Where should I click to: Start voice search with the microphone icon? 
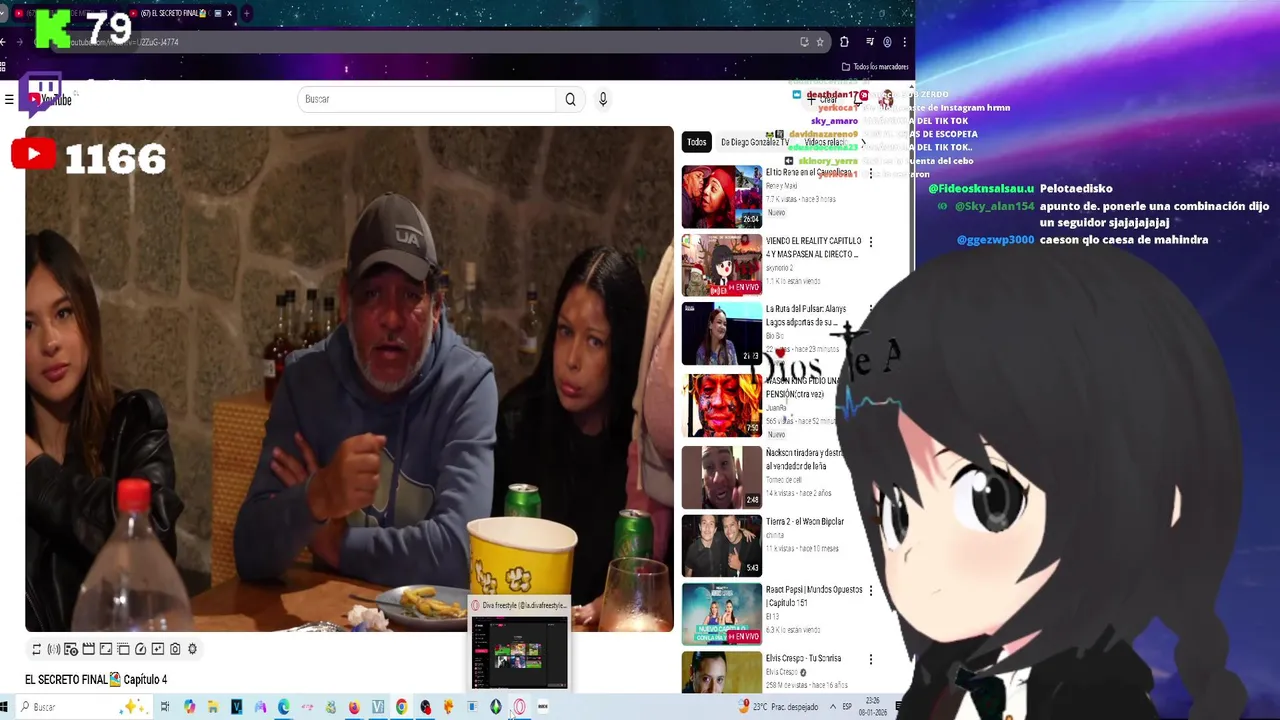coord(603,99)
